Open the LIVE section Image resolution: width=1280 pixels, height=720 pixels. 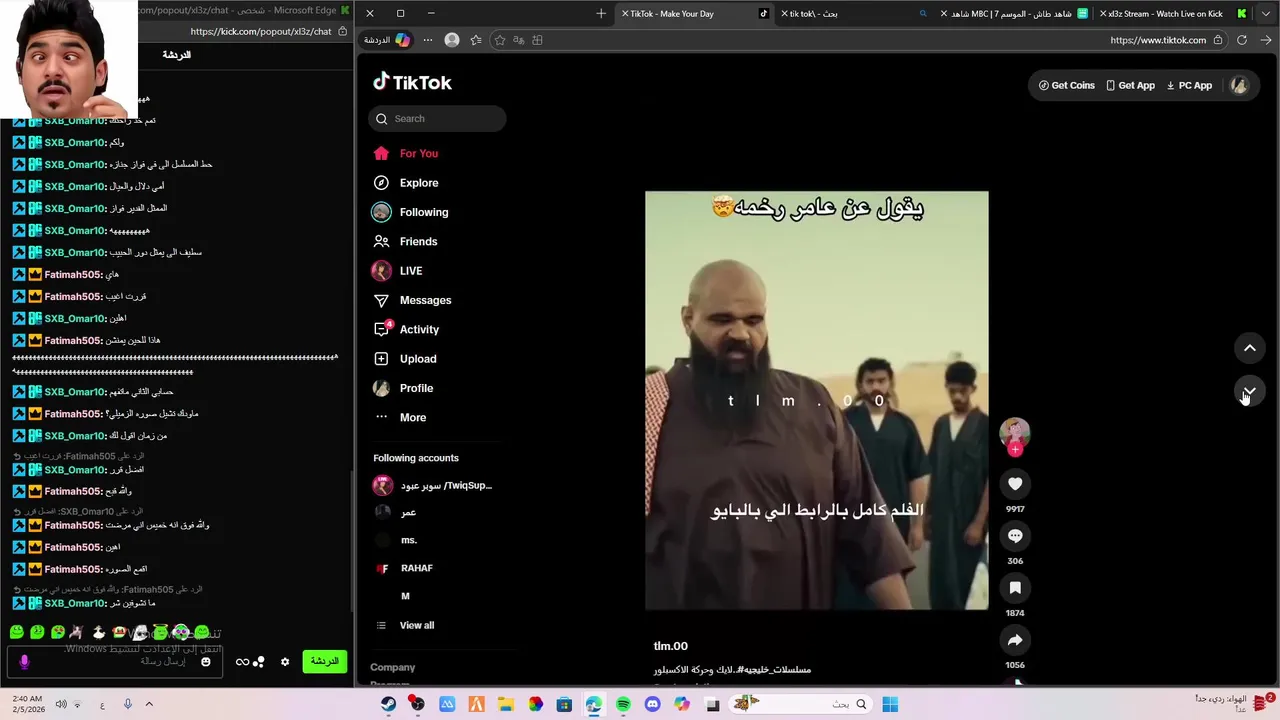coord(397,271)
